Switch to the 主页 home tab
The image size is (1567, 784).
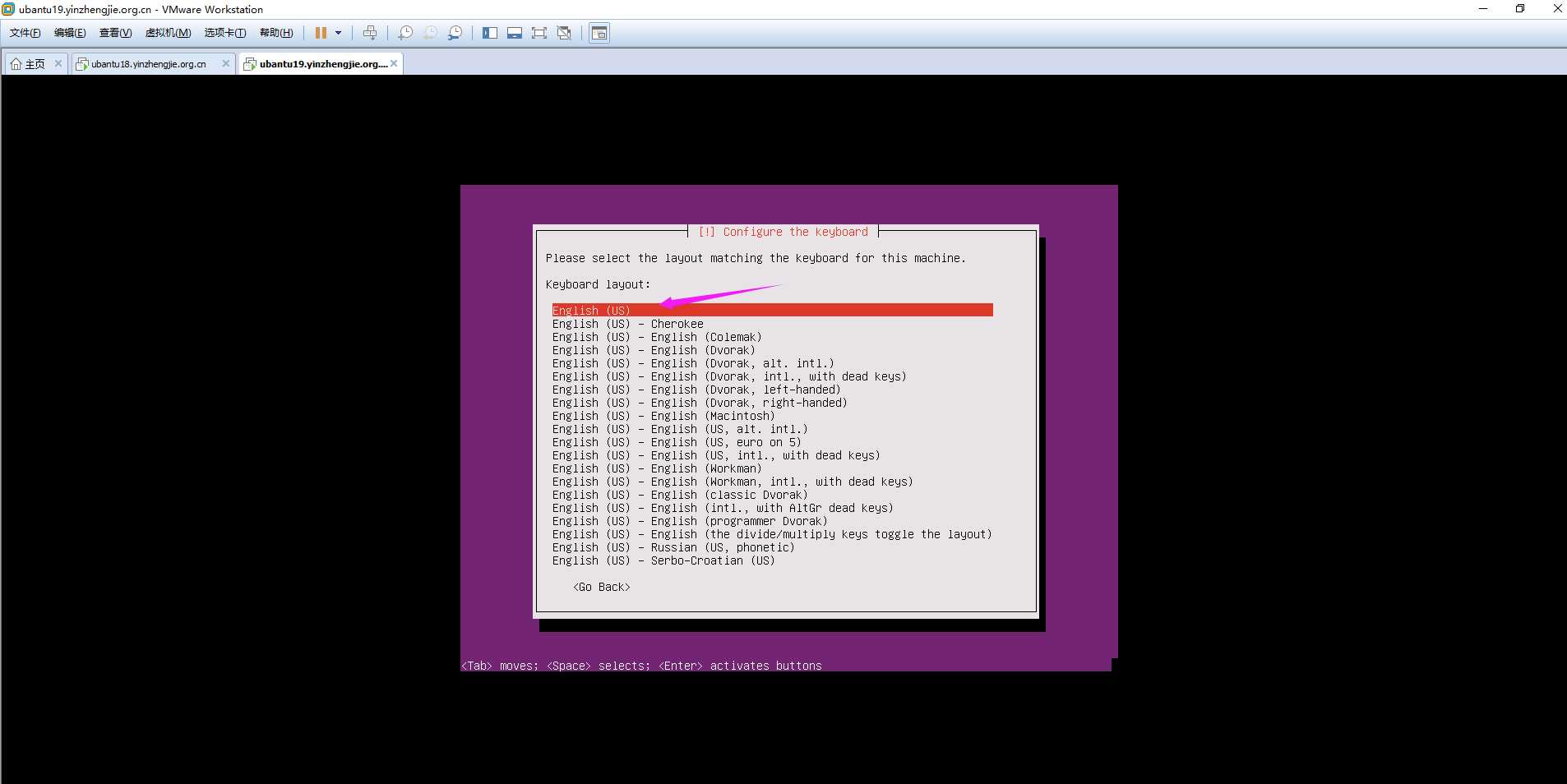click(x=35, y=63)
